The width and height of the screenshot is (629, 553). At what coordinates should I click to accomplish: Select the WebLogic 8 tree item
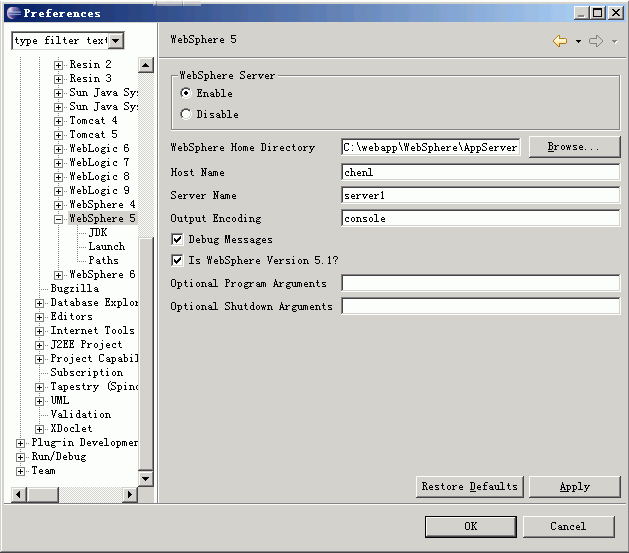tap(99, 176)
